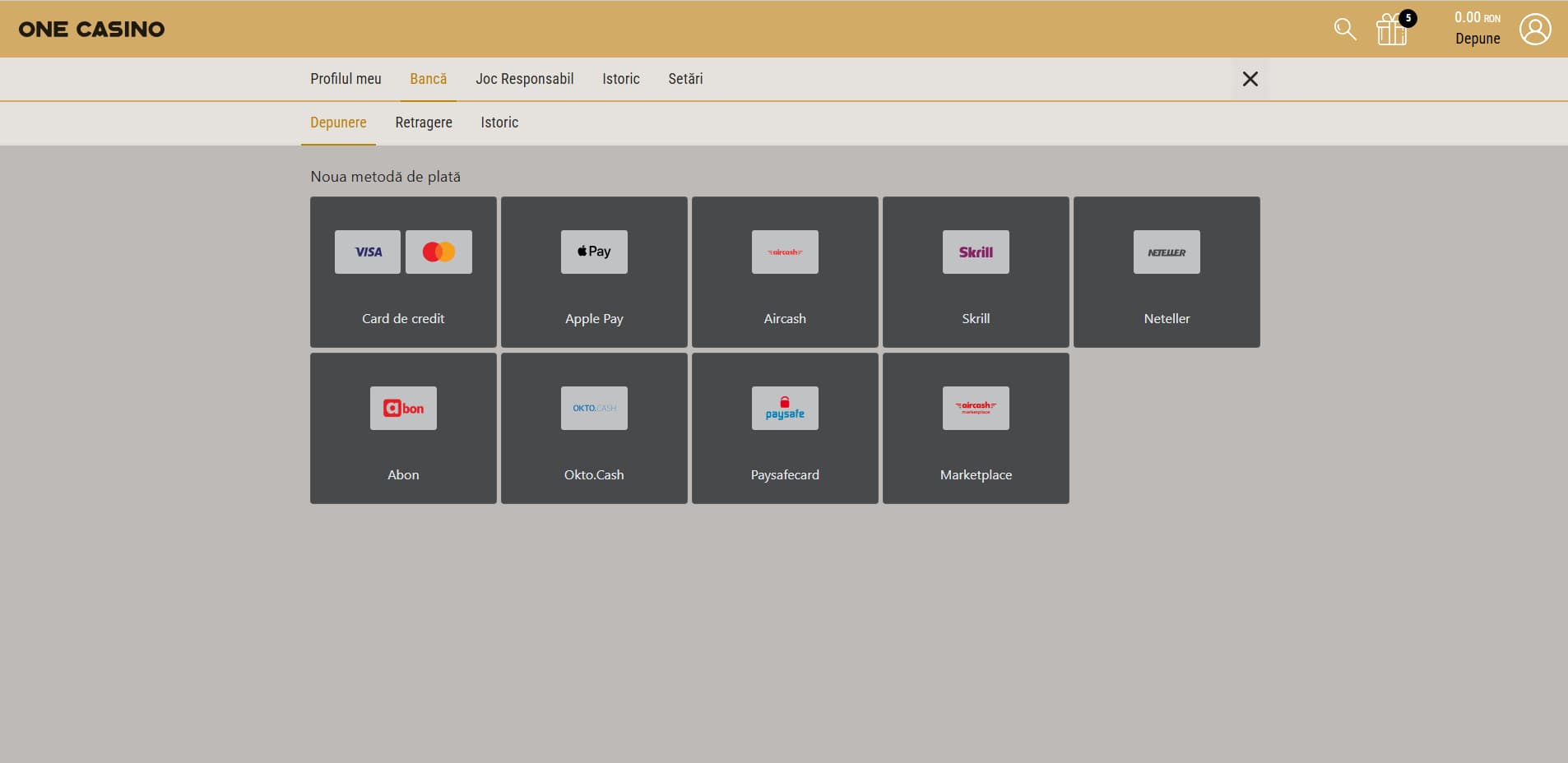Open the top-level Istoric tab
The width and height of the screenshot is (1568, 763).
pos(621,79)
